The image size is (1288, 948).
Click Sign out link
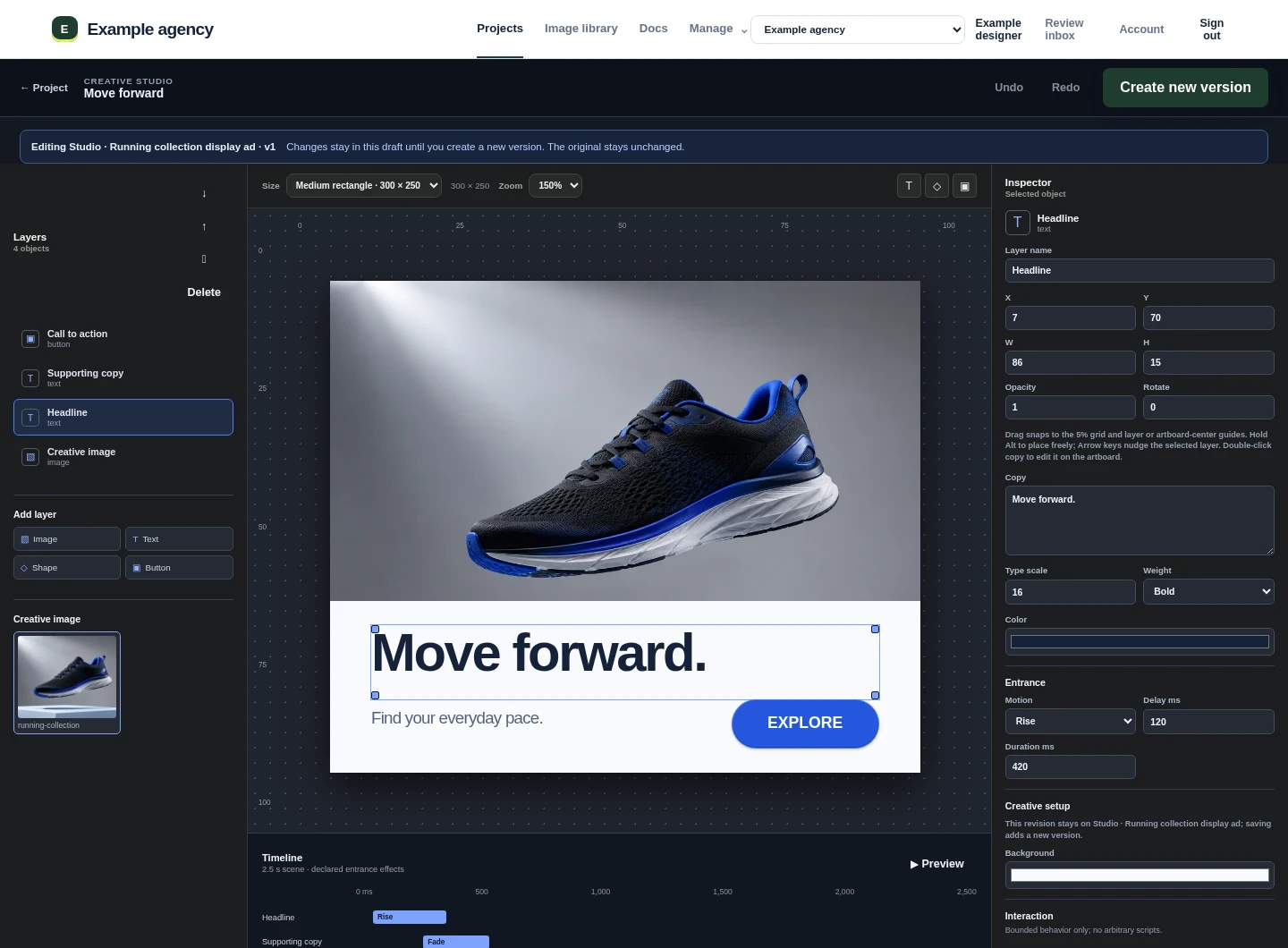tap(1212, 30)
